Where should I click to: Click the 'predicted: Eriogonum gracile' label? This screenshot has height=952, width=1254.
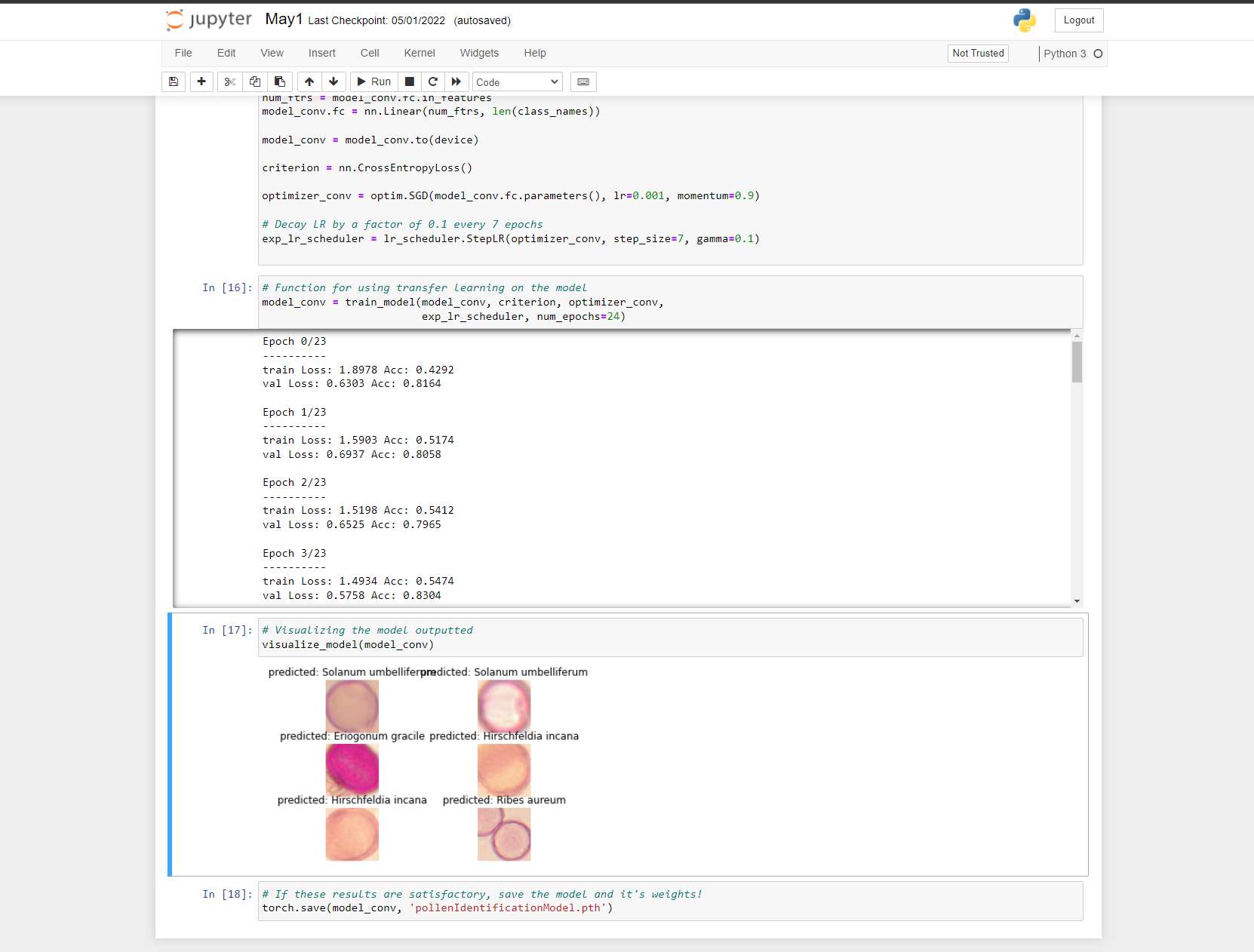pos(352,736)
